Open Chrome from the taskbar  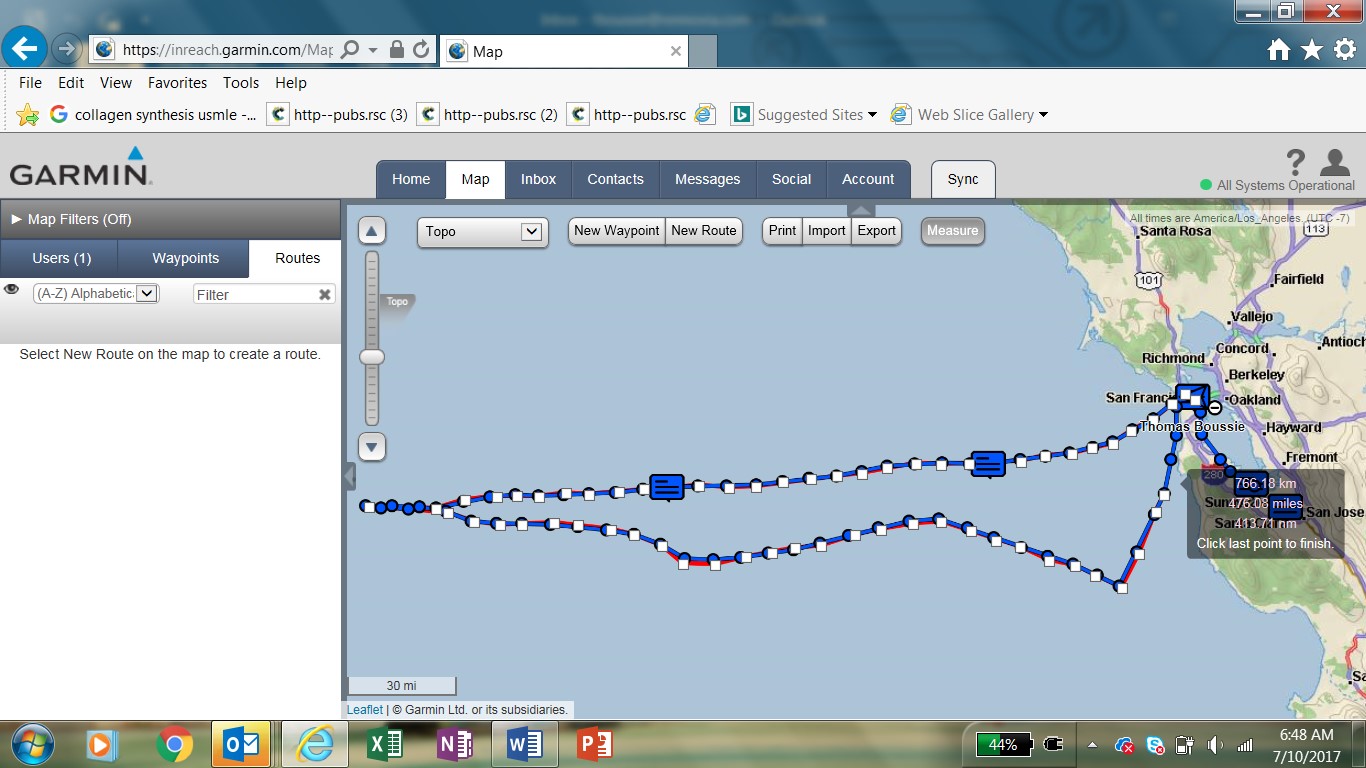coord(175,744)
